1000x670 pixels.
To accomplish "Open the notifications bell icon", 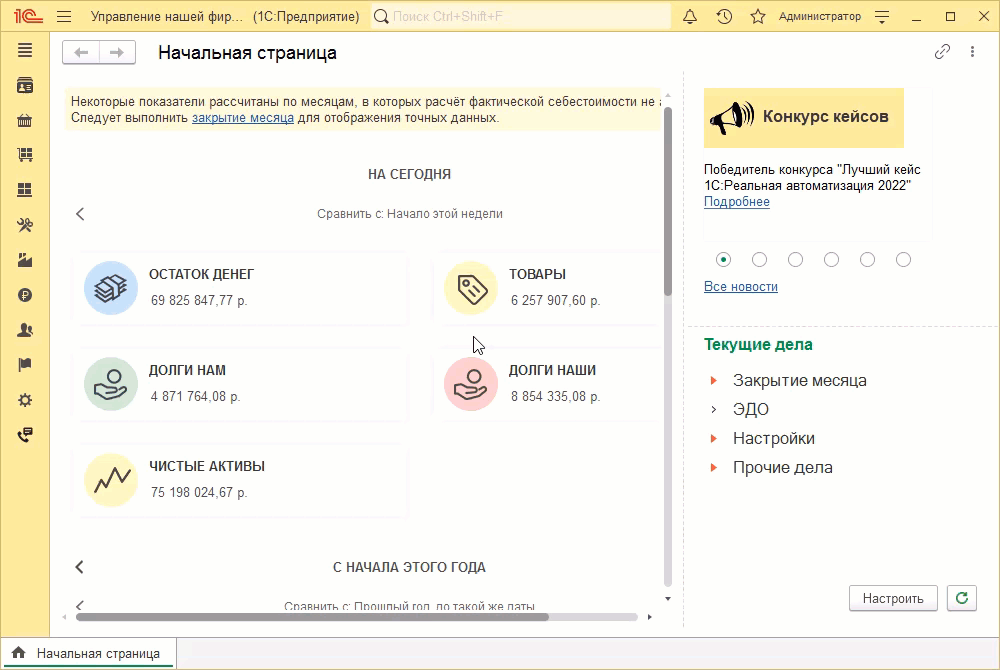I will pyautogui.click(x=689, y=16).
